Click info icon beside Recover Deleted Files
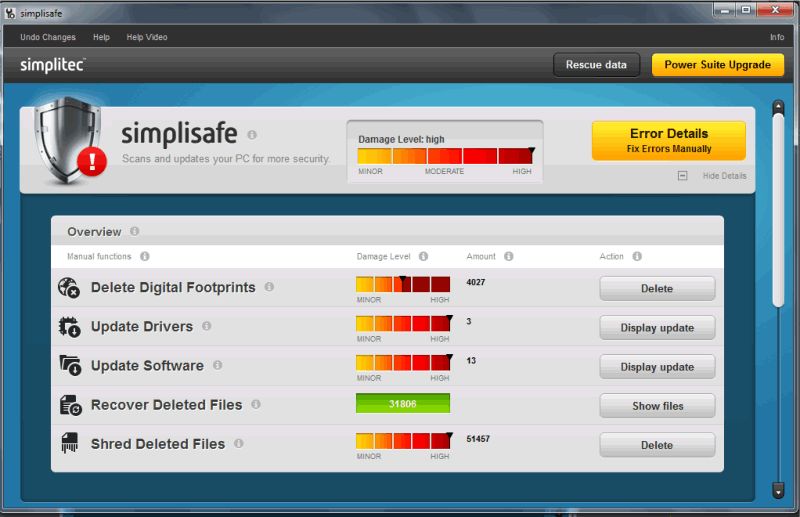 pyautogui.click(x=256, y=404)
